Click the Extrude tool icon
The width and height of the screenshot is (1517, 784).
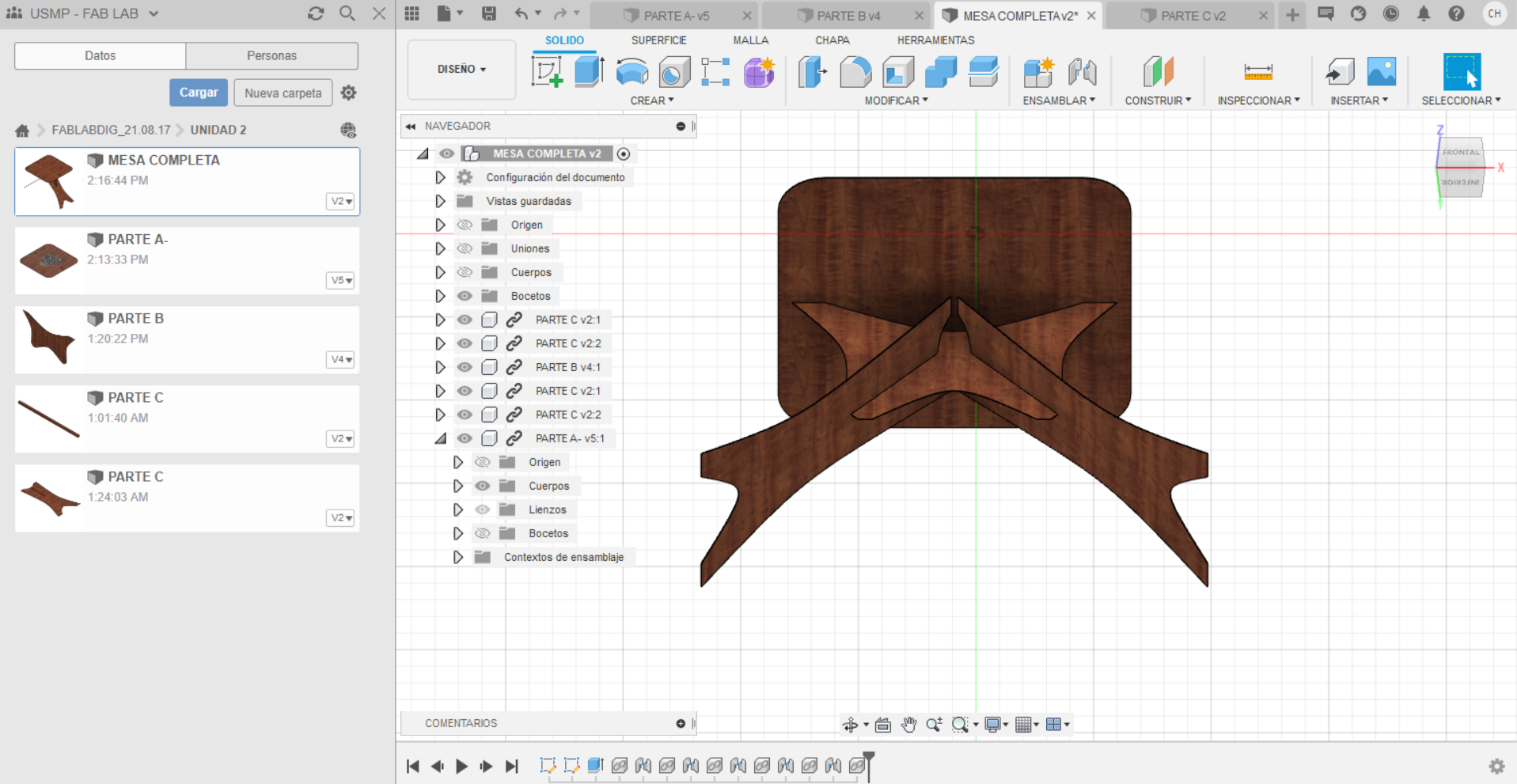click(589, 72)
